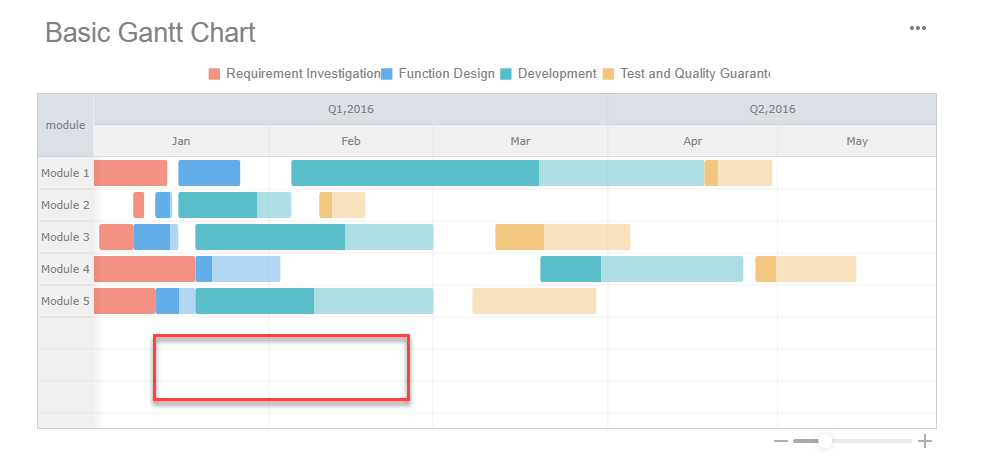Click Module 2 small red Requirement bar
Screen dimensions: 989x470
(139, 205)
